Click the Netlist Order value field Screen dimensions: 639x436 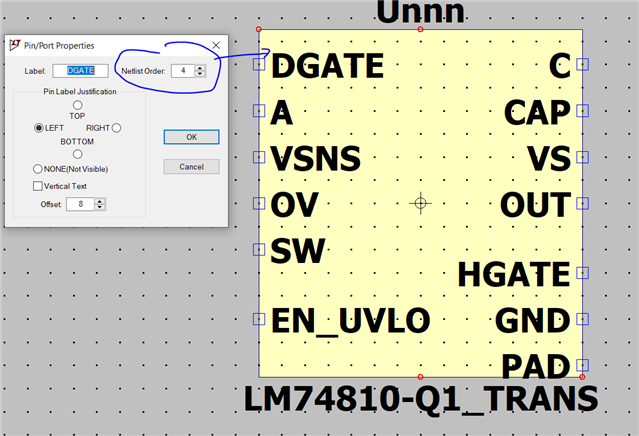(x=183, y=70)
